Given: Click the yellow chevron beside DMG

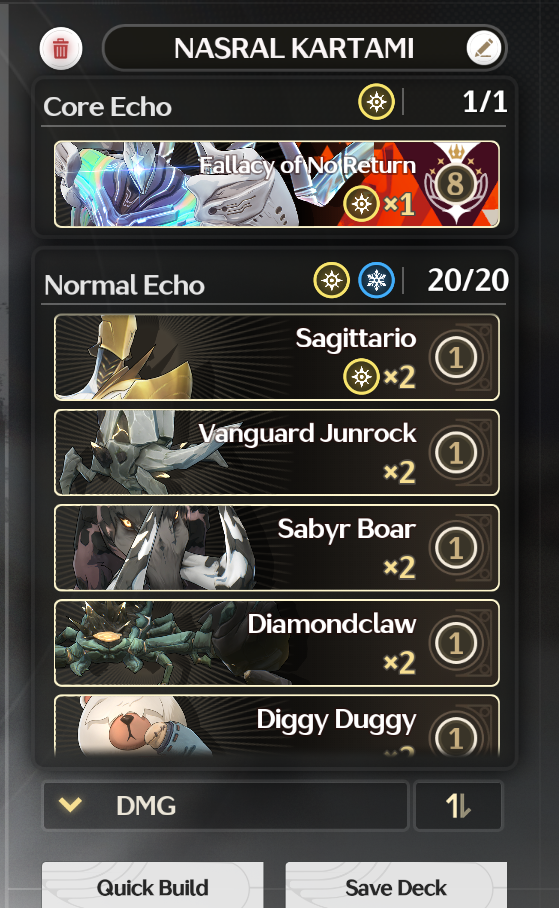Looking at the screenshot, I should click(x=70, y=804).
